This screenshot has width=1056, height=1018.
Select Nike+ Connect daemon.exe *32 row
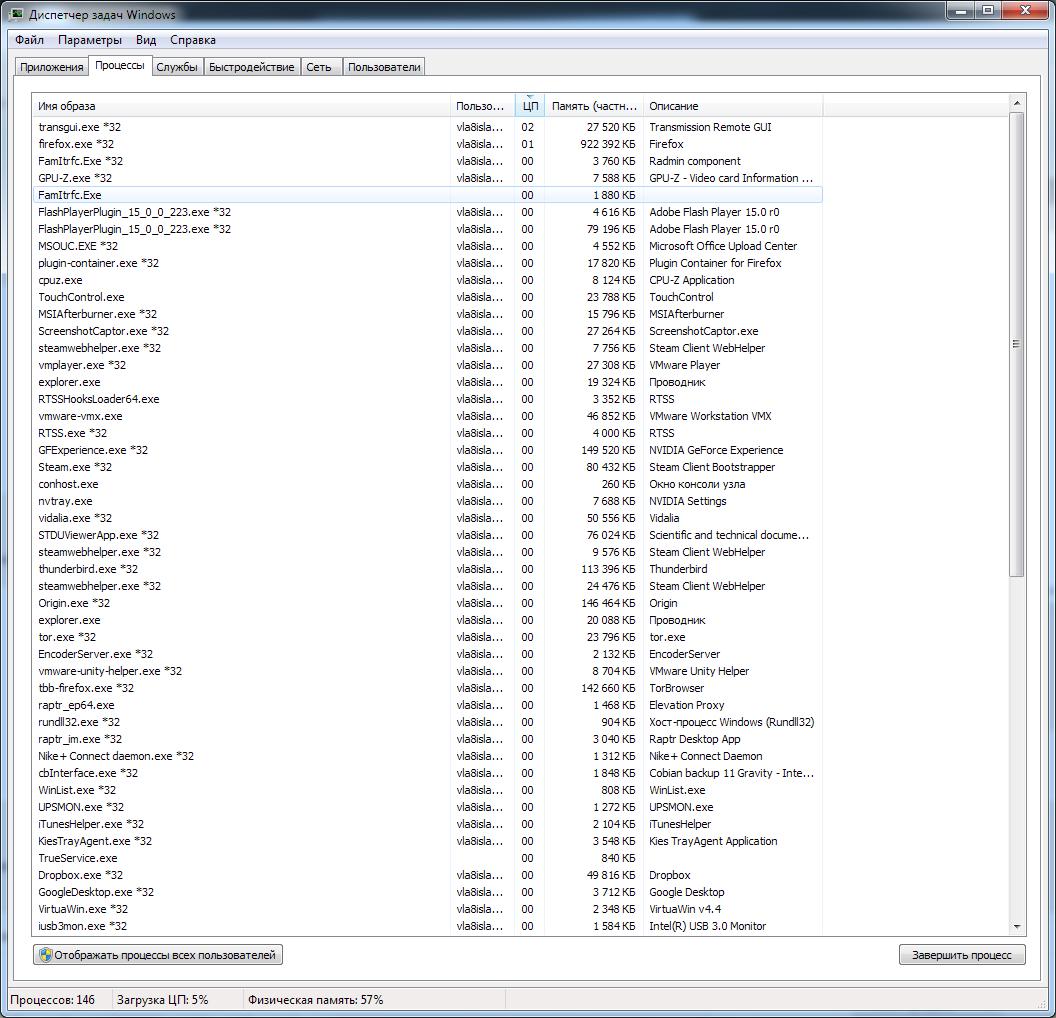(x=428, y=756)
